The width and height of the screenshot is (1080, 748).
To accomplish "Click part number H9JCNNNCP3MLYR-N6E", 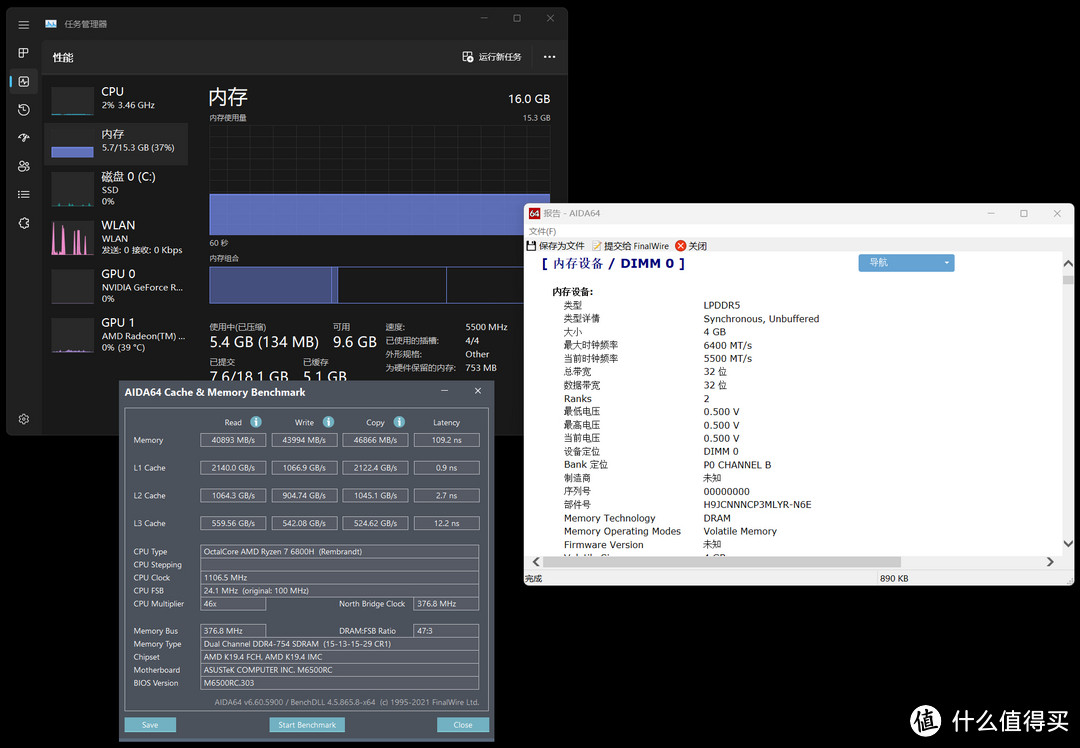I will [757, 505].
